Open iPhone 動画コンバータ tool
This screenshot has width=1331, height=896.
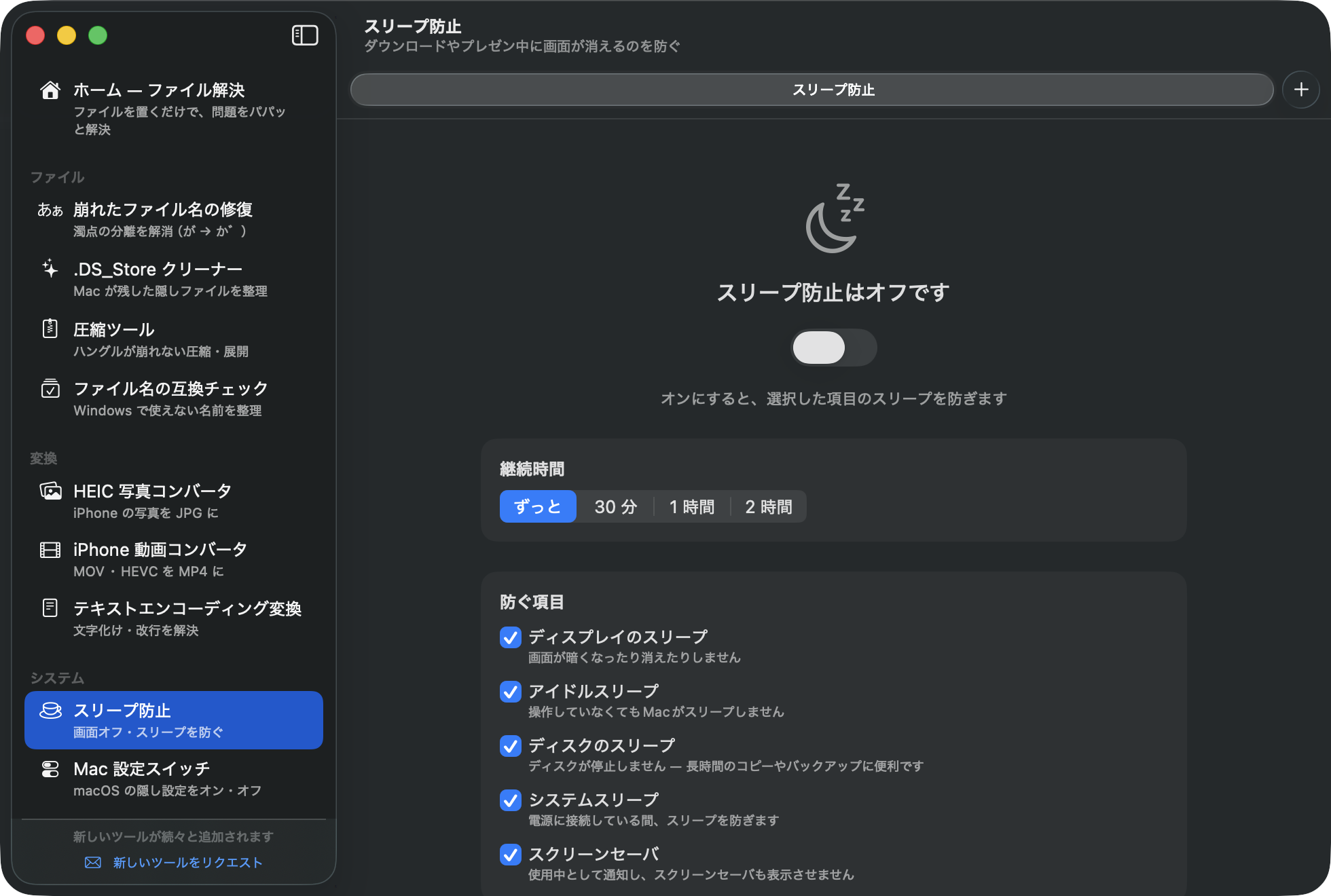pos(174,559)
